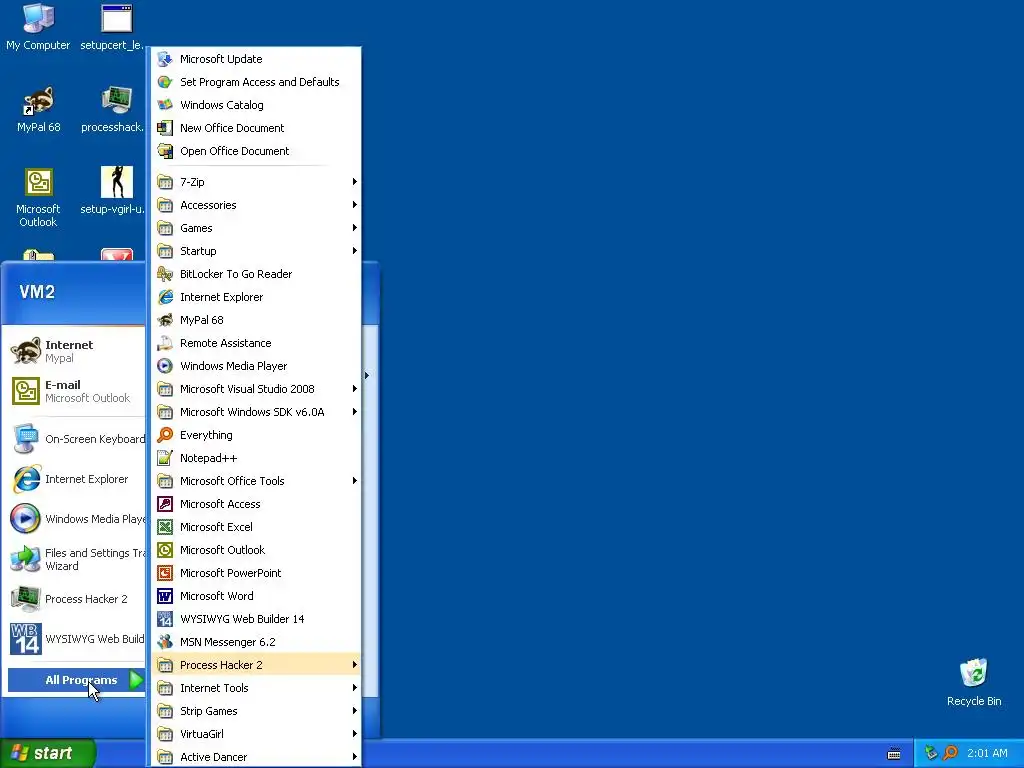
Task: Open pinned E-mail Microsoft Outlook item
Action: [76, 391]
